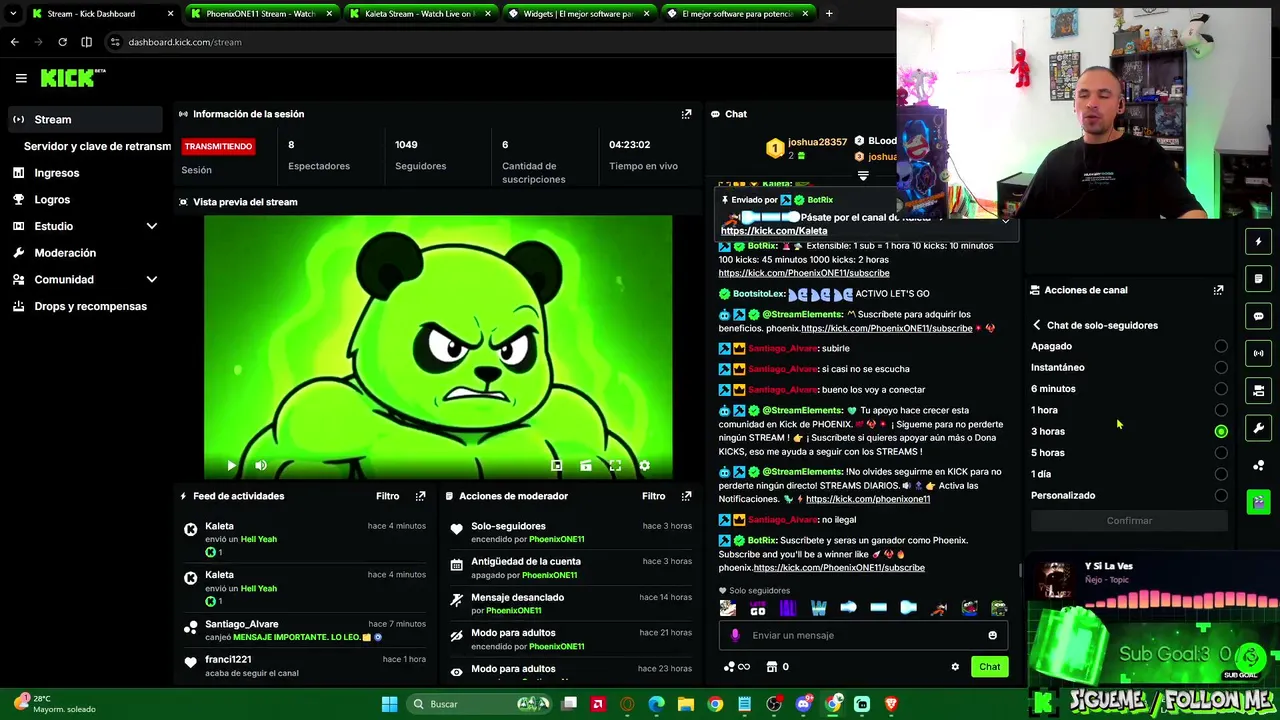Insert the LET'S GO emote
This screenshot has height=720, width=1280.
[x=758, y=608]
